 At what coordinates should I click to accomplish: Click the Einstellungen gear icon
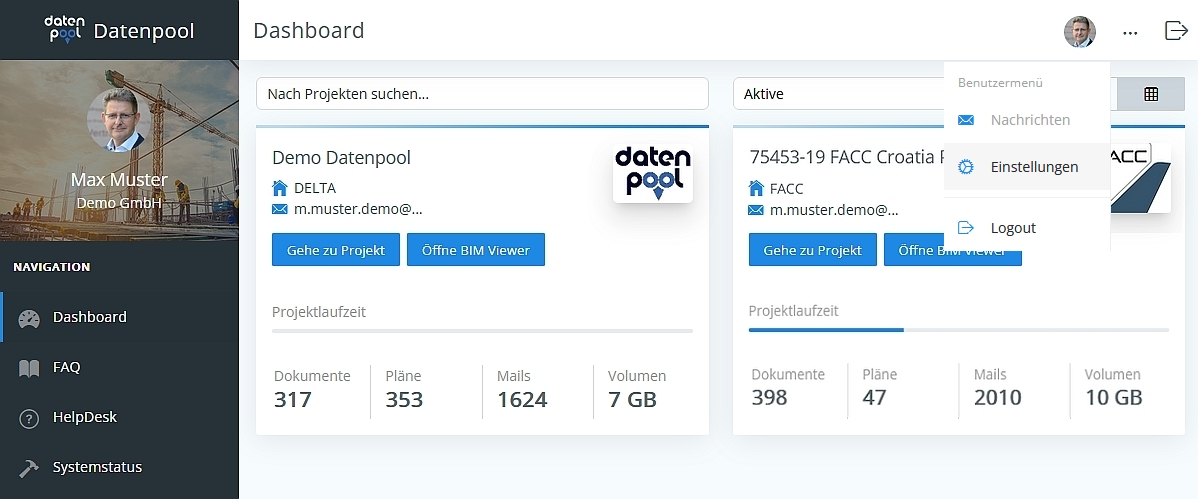click(965, 167)
